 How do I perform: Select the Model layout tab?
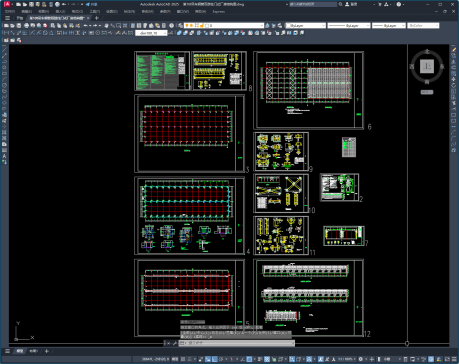(20, 351)
